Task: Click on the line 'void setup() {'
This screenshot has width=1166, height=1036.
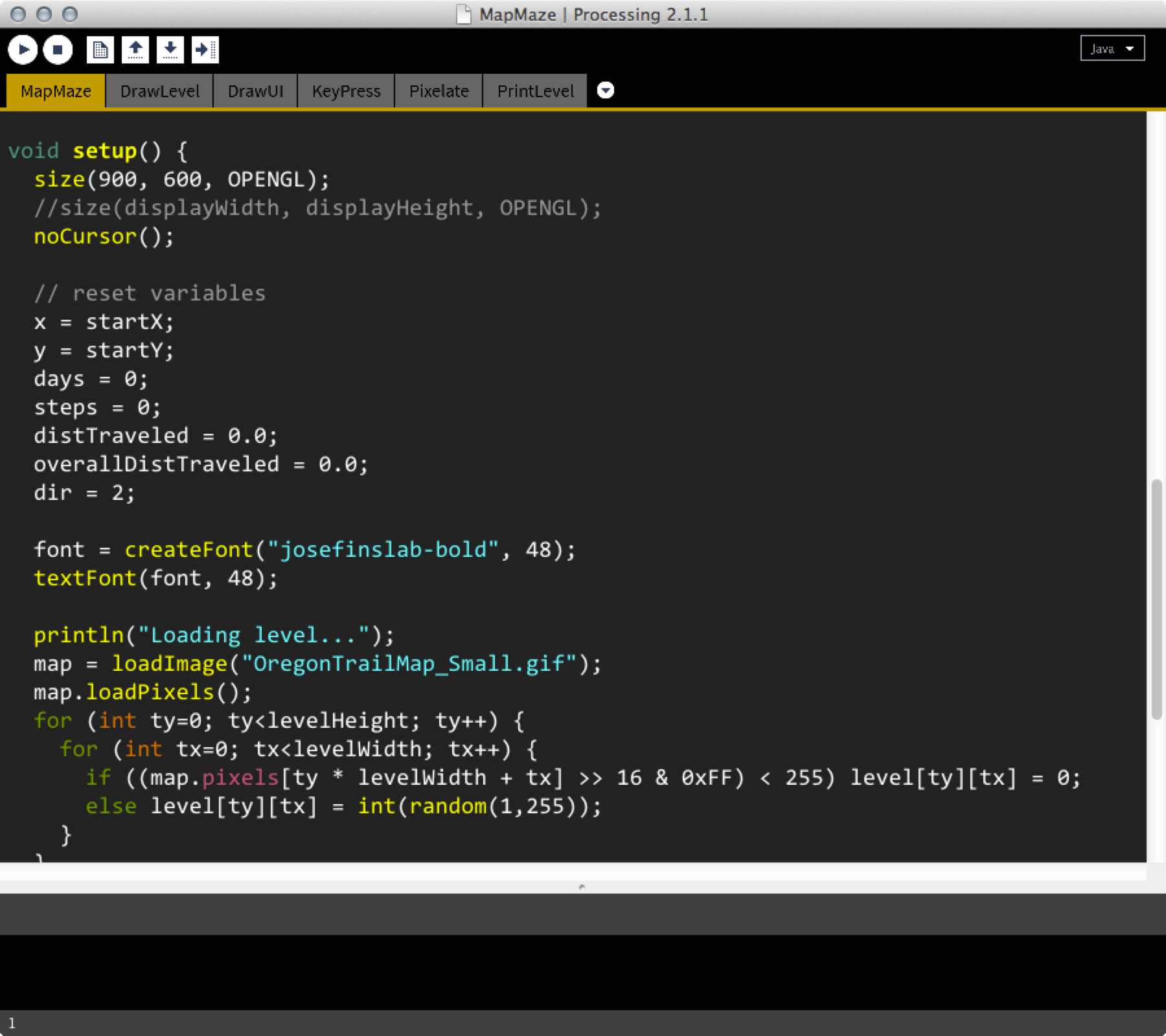Action: coord(98,151)
